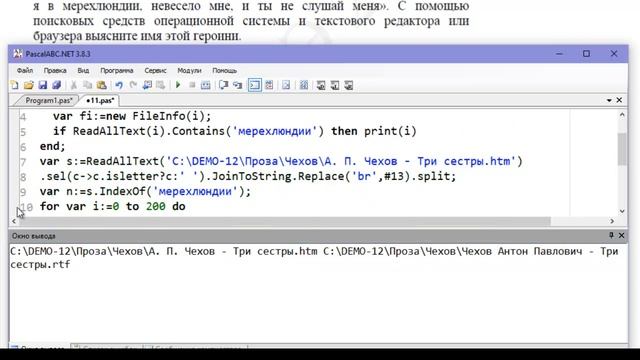Click the word 'then' on line 5
Screen dimensions: 640x360
click(x=344, y=131)
